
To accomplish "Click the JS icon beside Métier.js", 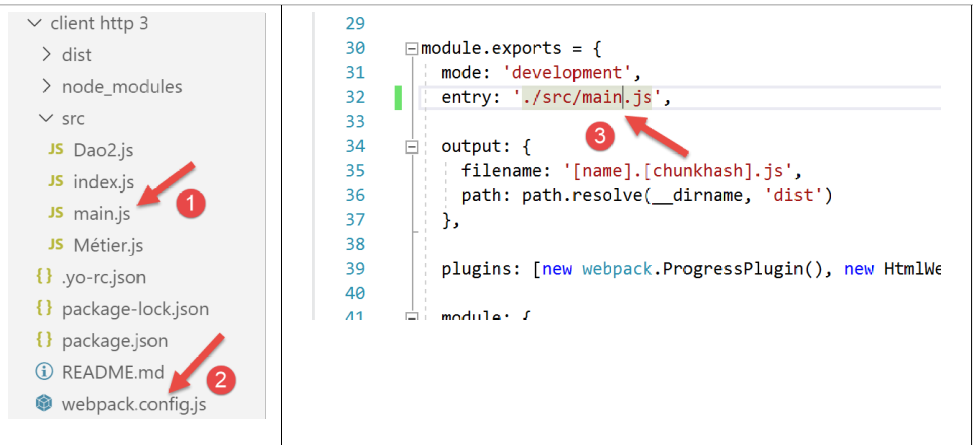I will click(55, 245).
